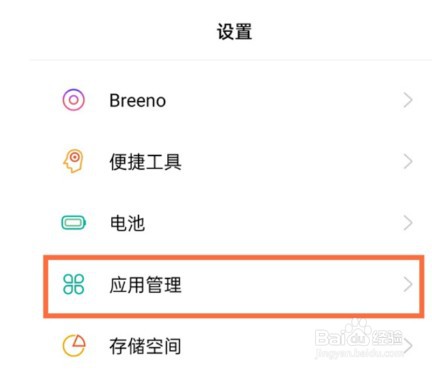The width and height of the screenshot is (432, 371).
Task: Open the 便捷工具 settings entry
Action: (x=145, y=162)
